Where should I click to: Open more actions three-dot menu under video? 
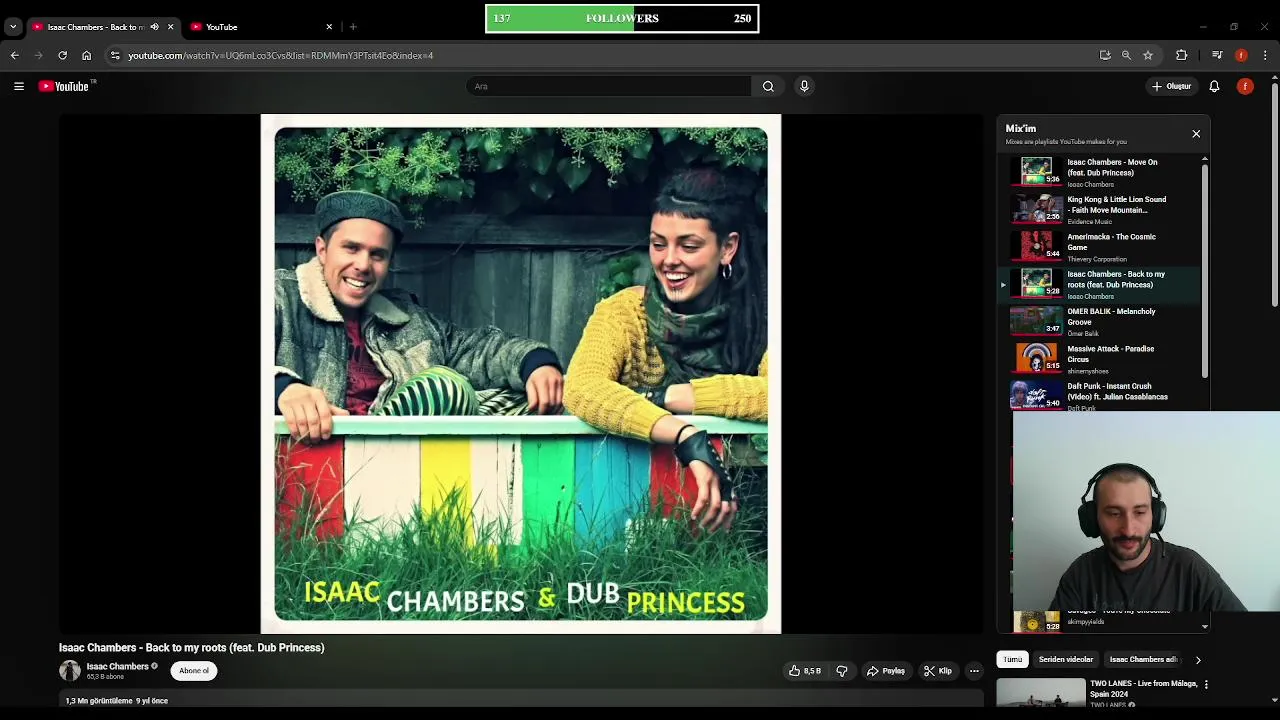coord(974,671)
